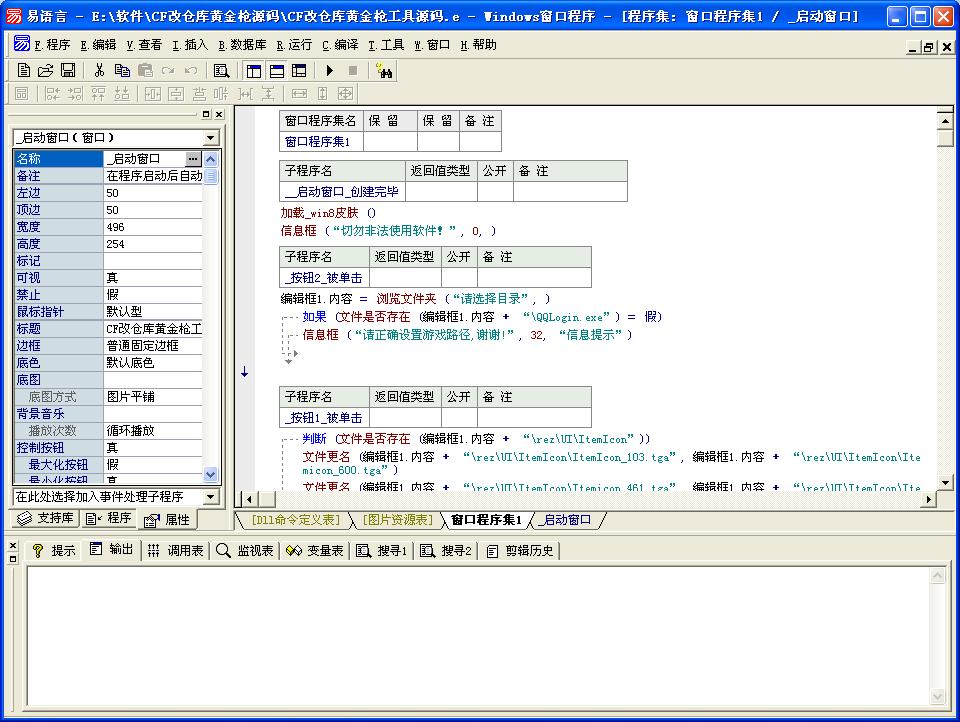Click the New file toolbar icon

click(x=24, y=70)
